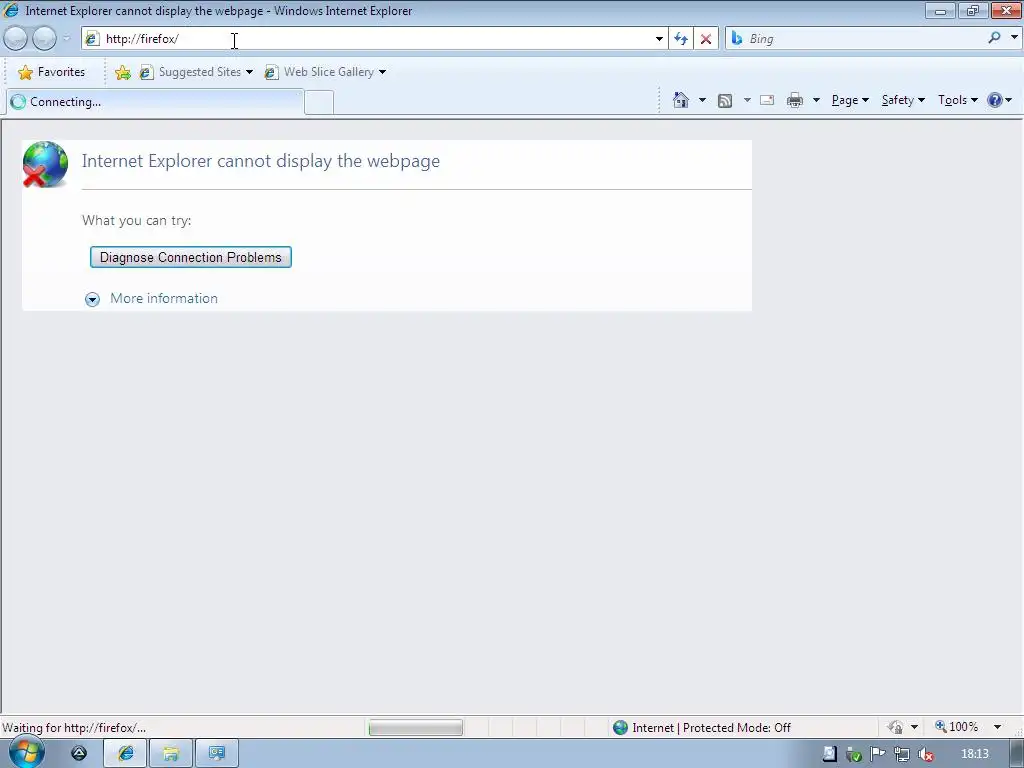Image resolution: width=1024 pixels, height=768 pixels.
Task: Expand the Feeds dropdown arrow
Action: [x=747, y=100]
